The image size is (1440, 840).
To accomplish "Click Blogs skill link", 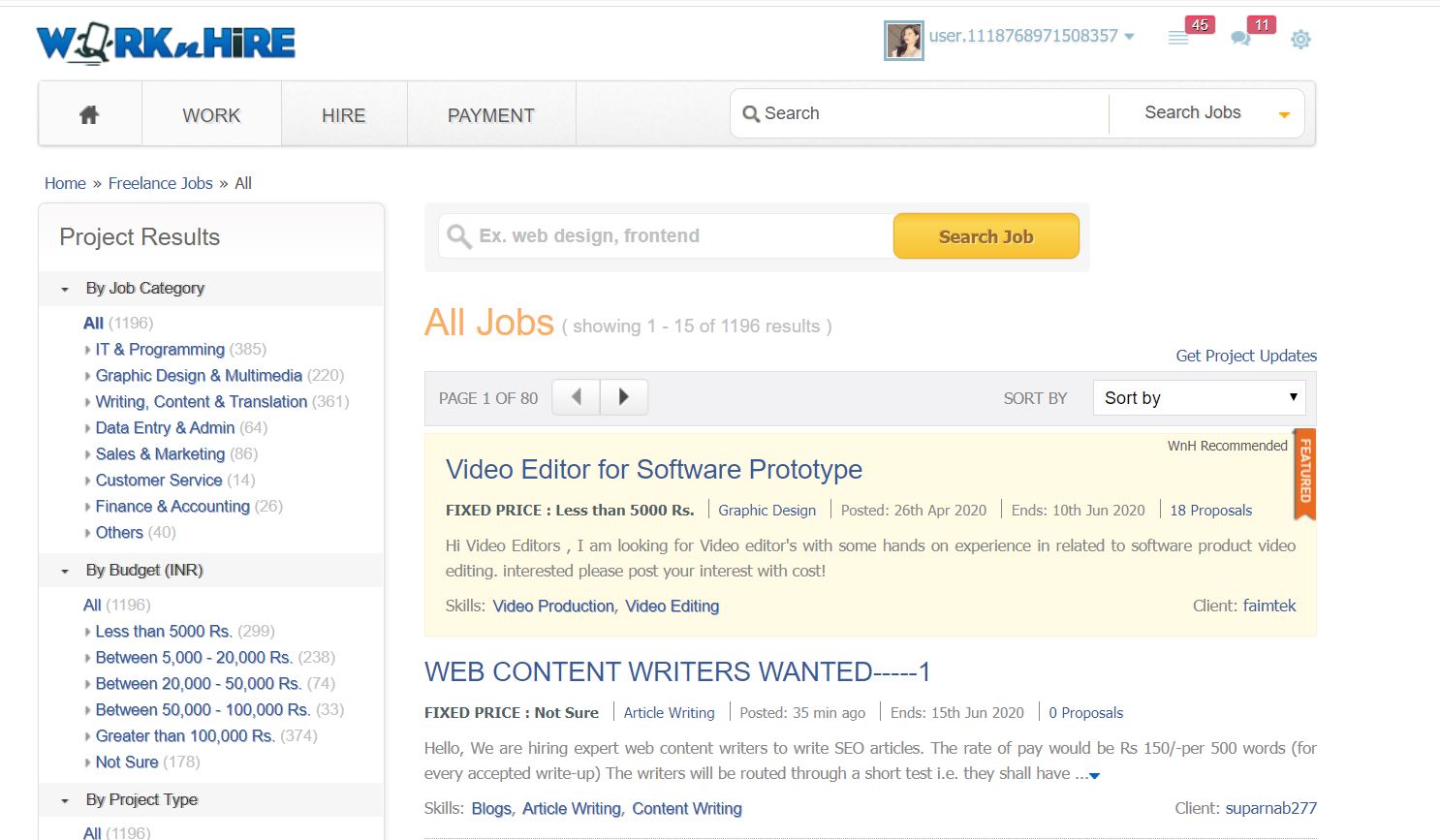I will 491,808.
